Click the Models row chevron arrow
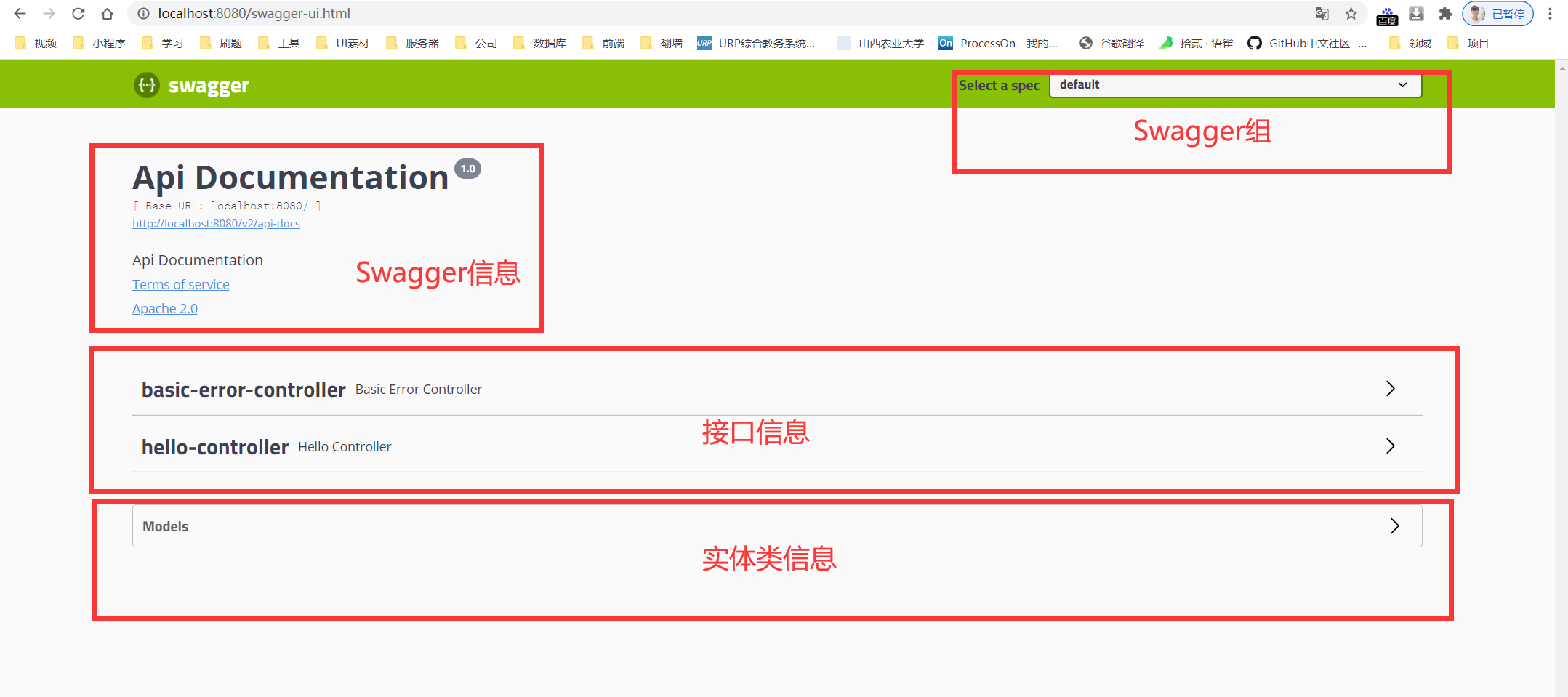This screenshot has height=697, width=1568. pos(1394,526)
